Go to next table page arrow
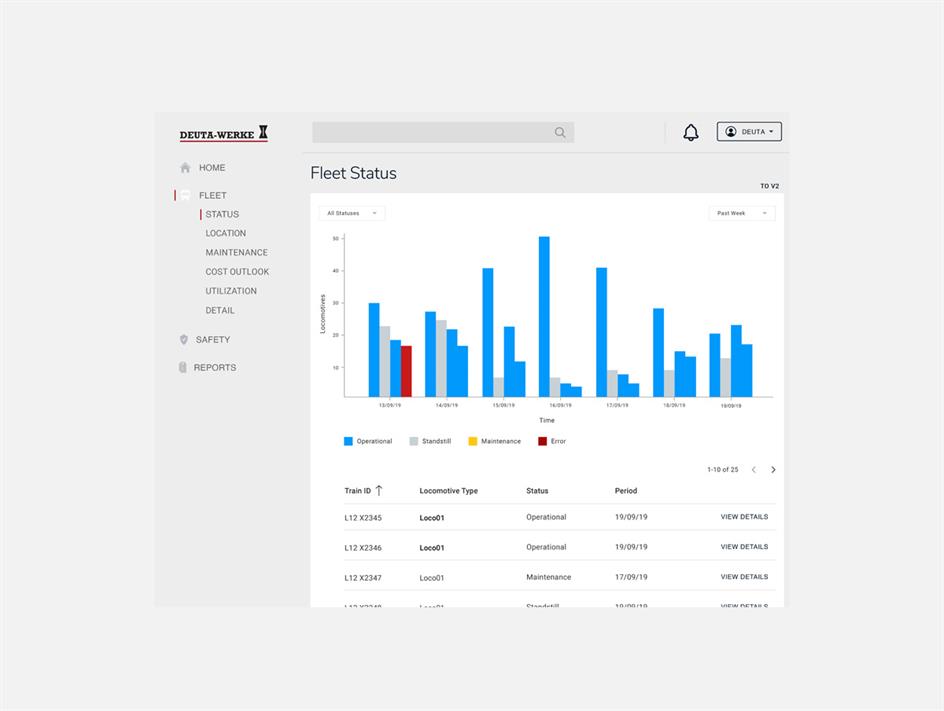The height and width of the screenshot is (711, 944). tap(773, 470)
